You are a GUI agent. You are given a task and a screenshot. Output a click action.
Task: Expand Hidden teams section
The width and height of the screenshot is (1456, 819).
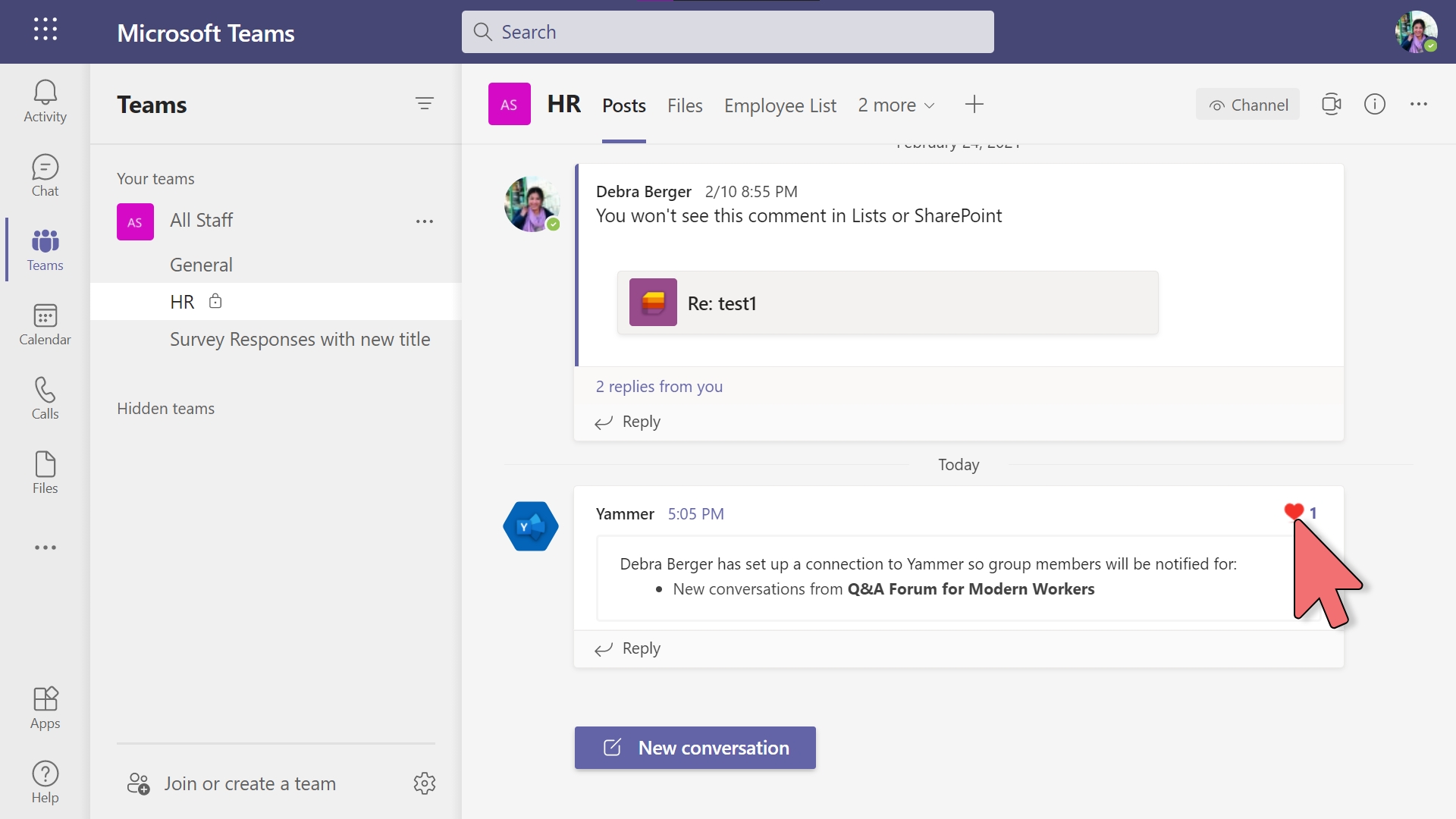click(165, 408)
